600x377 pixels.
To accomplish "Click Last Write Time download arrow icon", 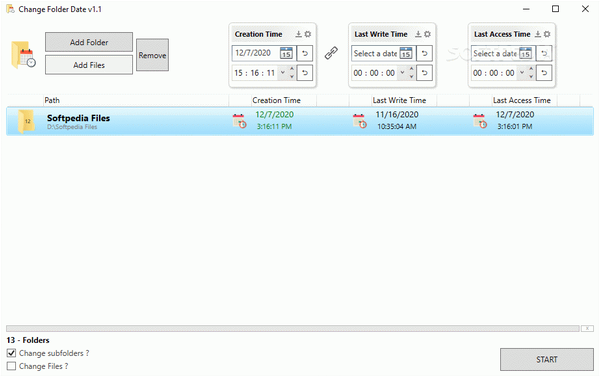I will [x=418, y=34].
